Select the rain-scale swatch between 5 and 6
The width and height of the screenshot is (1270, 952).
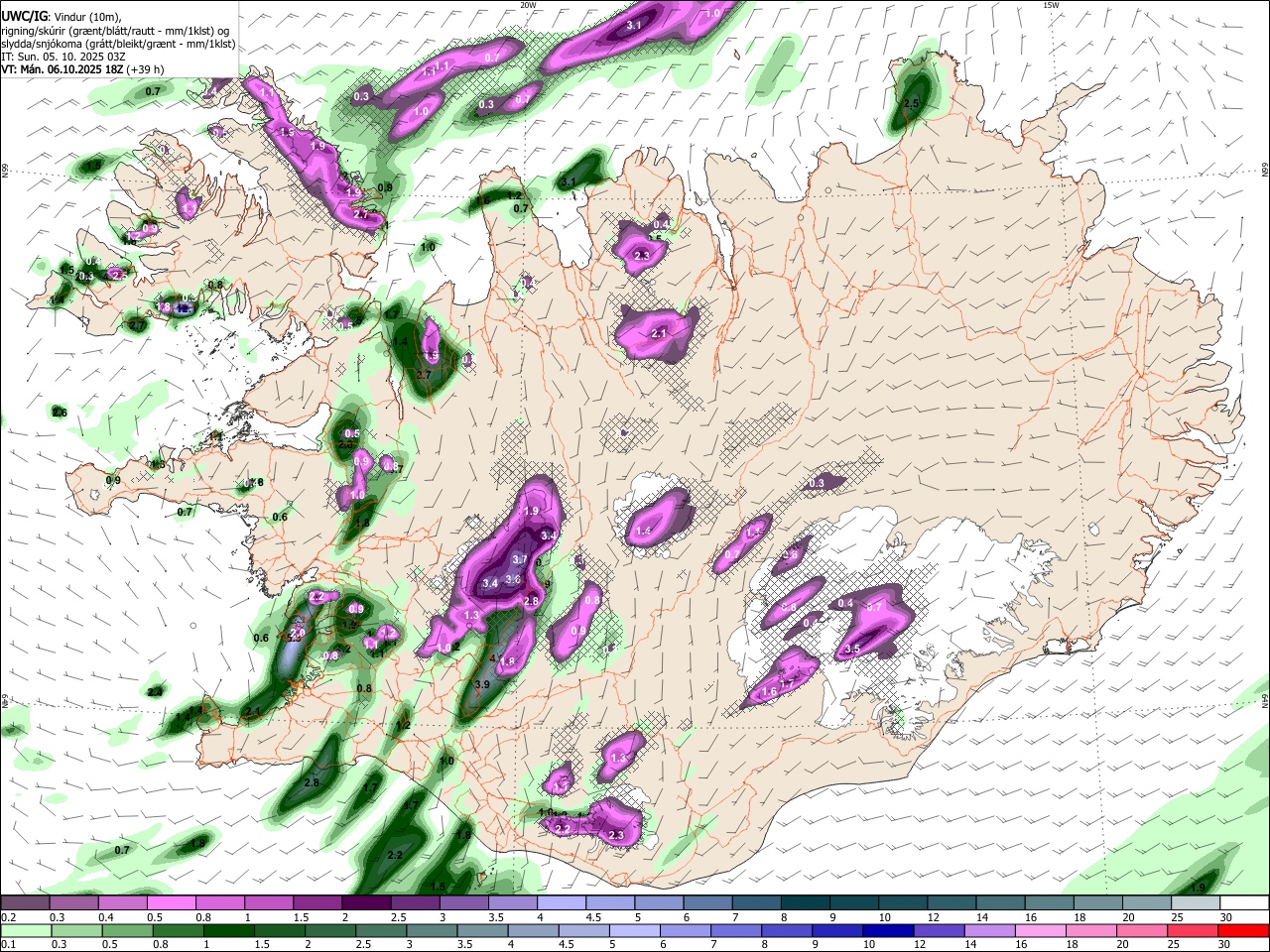click(635, 931)
